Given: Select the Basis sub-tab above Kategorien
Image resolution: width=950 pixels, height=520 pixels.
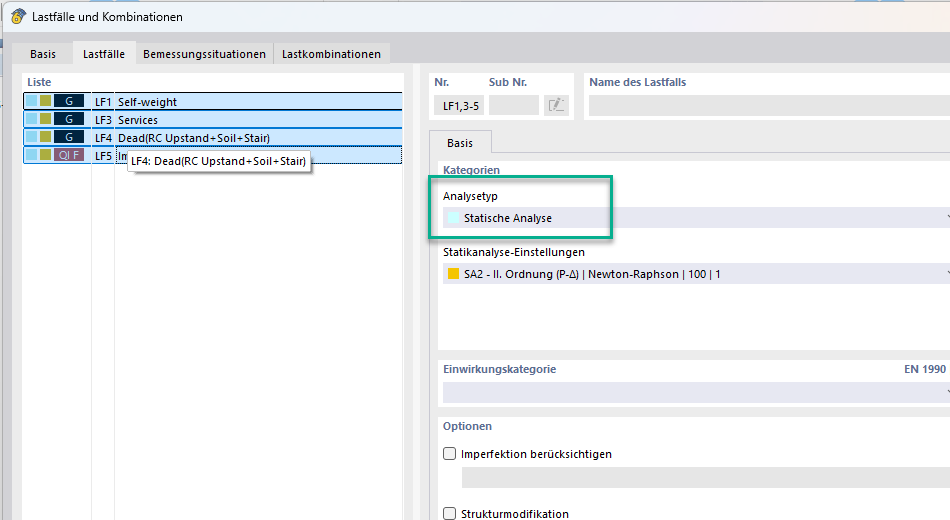Looking at the screenshot, I should coord(460,143).
